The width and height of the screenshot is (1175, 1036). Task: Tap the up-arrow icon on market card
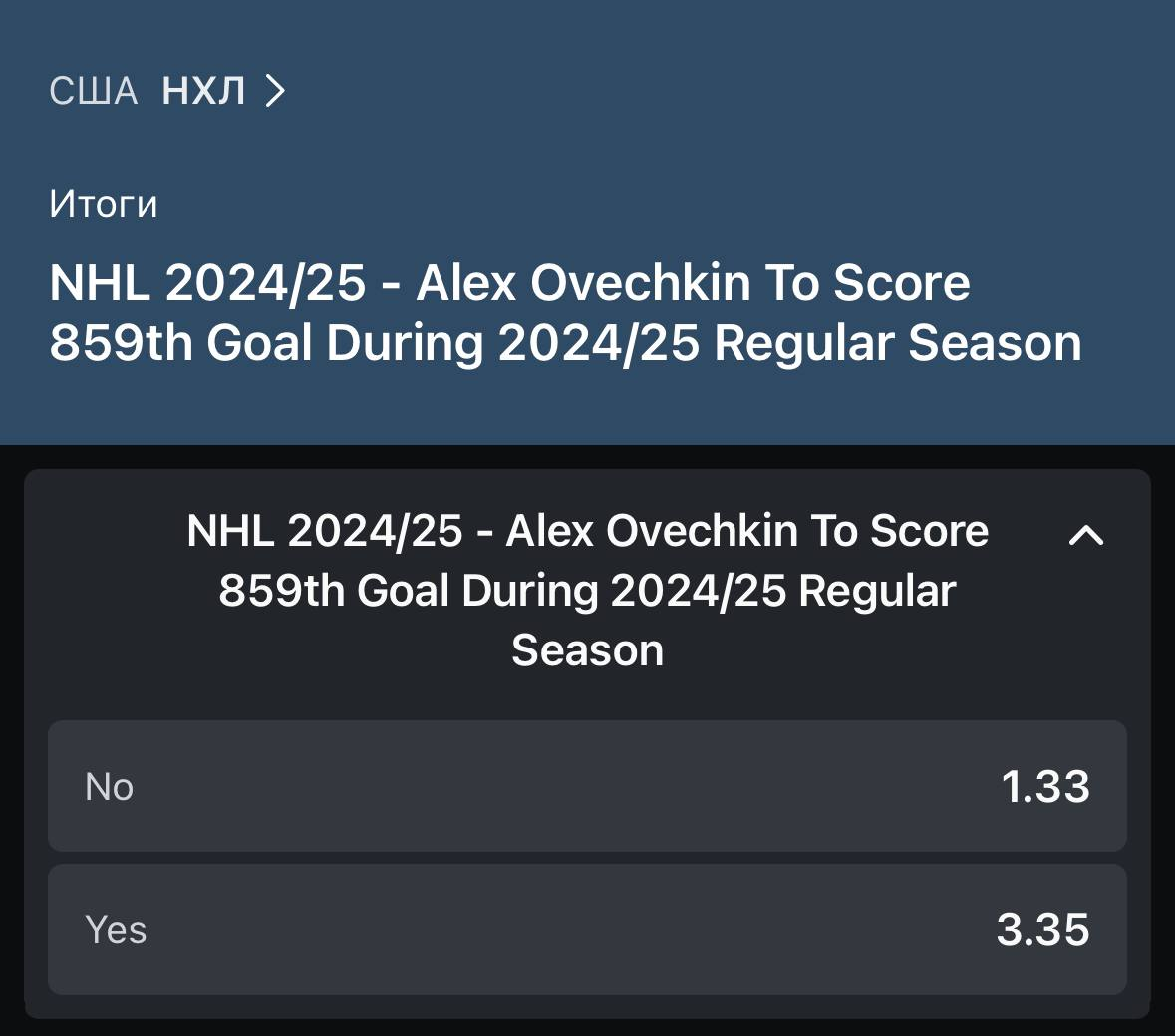tap(1085, 535)
